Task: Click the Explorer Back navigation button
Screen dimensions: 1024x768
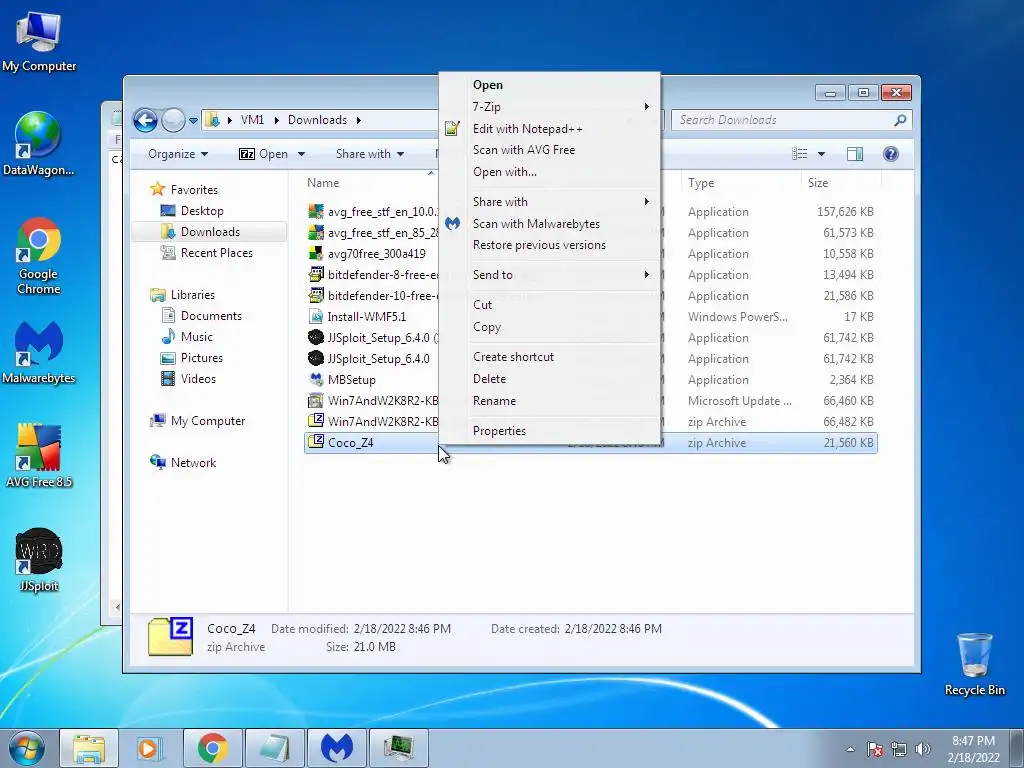Action: 145,120
